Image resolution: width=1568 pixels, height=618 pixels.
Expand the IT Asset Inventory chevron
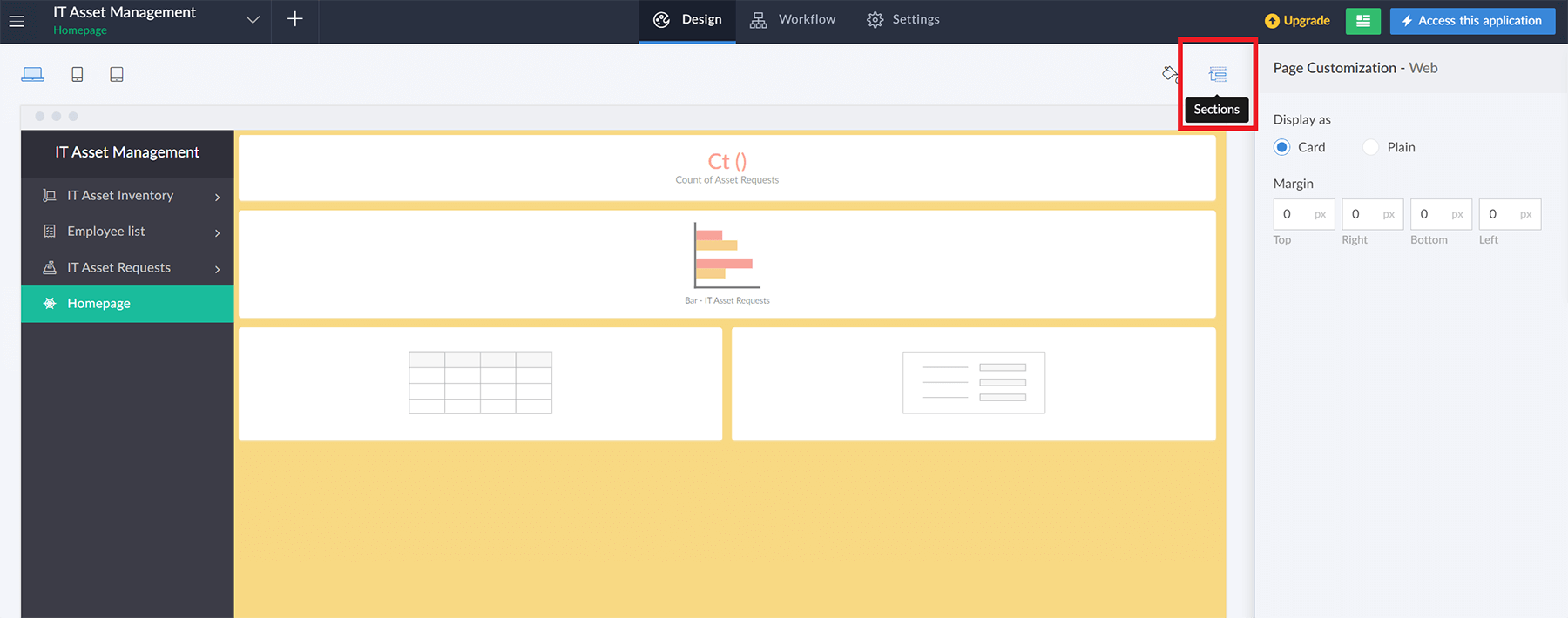click(x=217, y=197)
